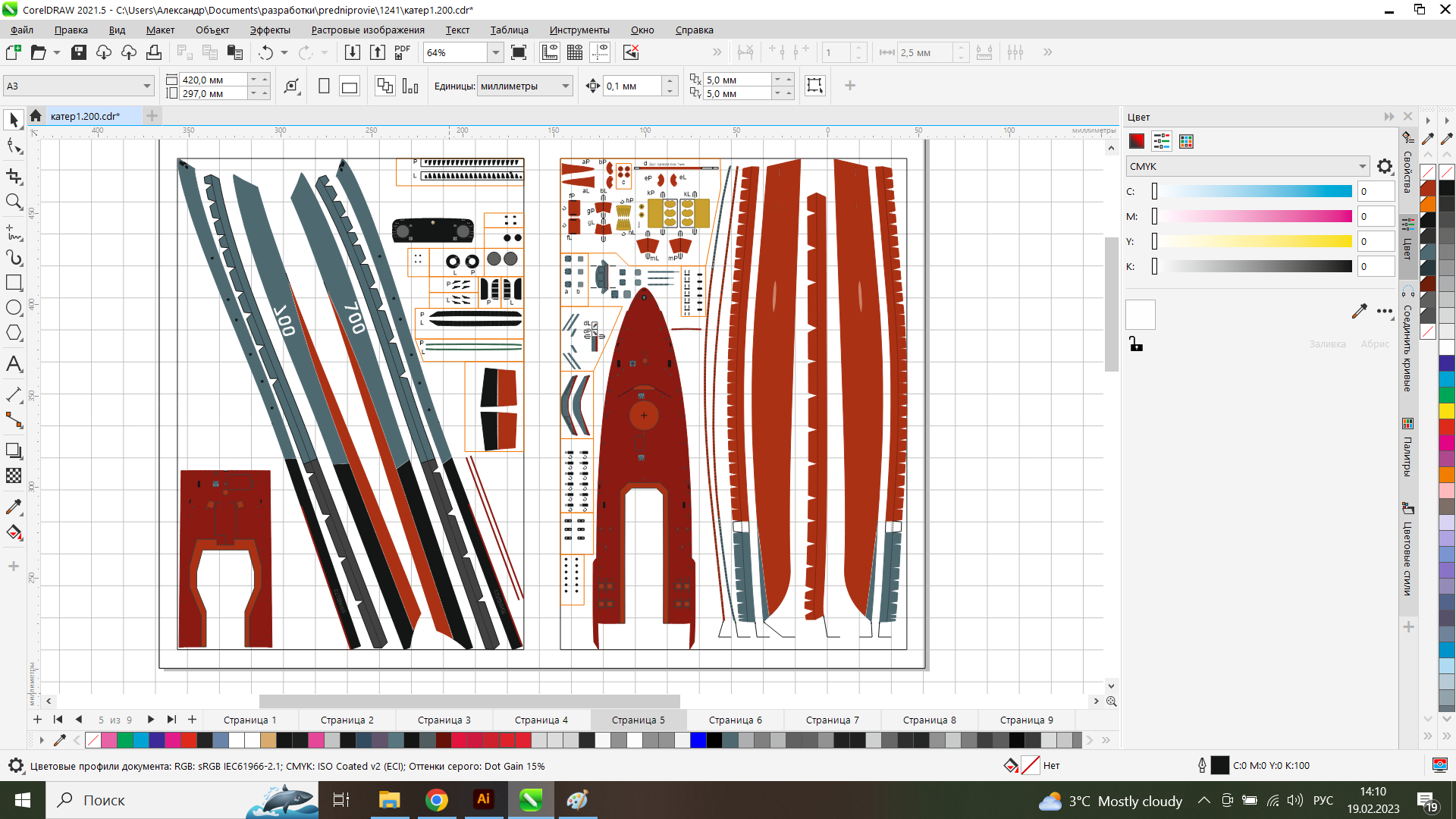Open Adobe Illustrator from the taskbar
The width and height of the screenshot is (1456, 819).
[484, 800]
